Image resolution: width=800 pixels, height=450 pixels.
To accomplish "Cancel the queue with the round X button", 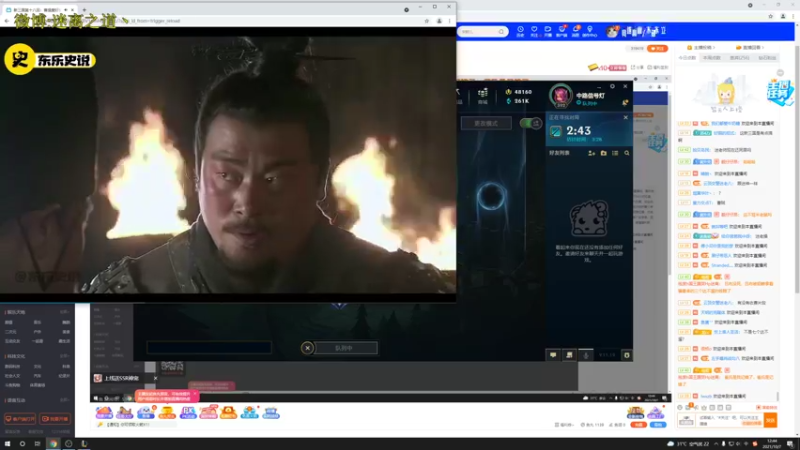I will (x=307, y=348).
